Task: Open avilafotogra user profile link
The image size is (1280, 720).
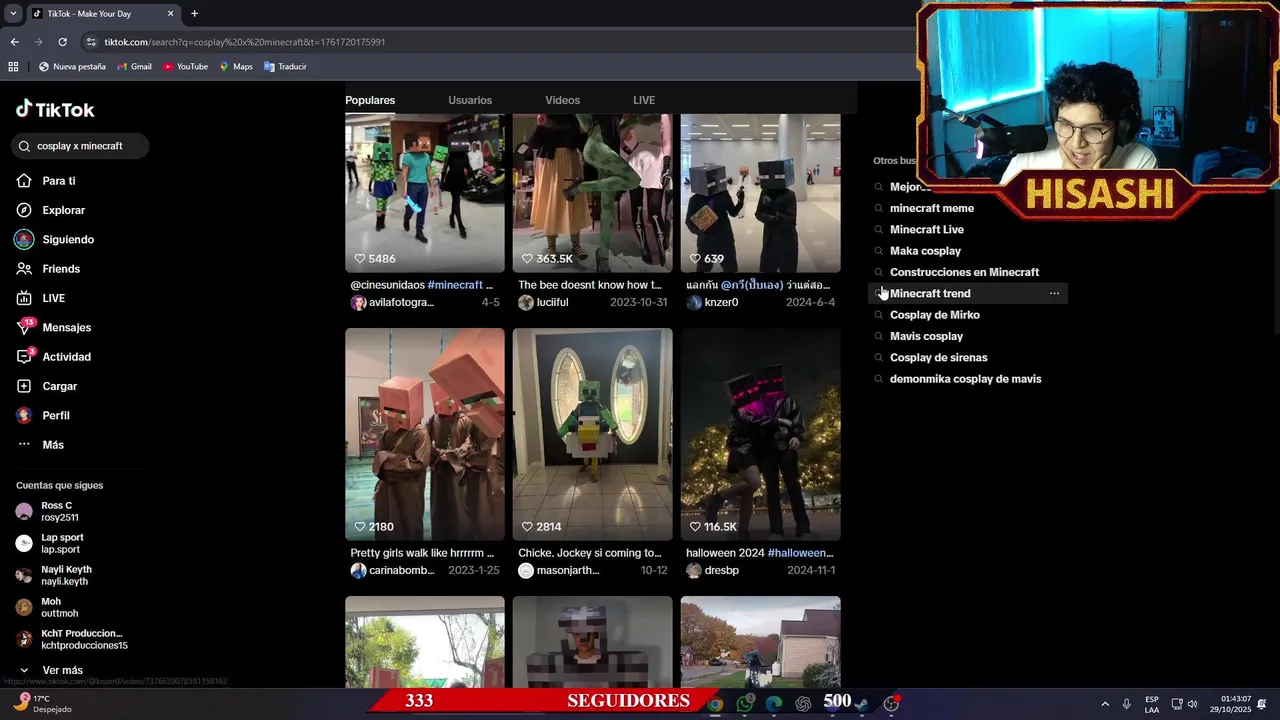Action: click(392, 302)
